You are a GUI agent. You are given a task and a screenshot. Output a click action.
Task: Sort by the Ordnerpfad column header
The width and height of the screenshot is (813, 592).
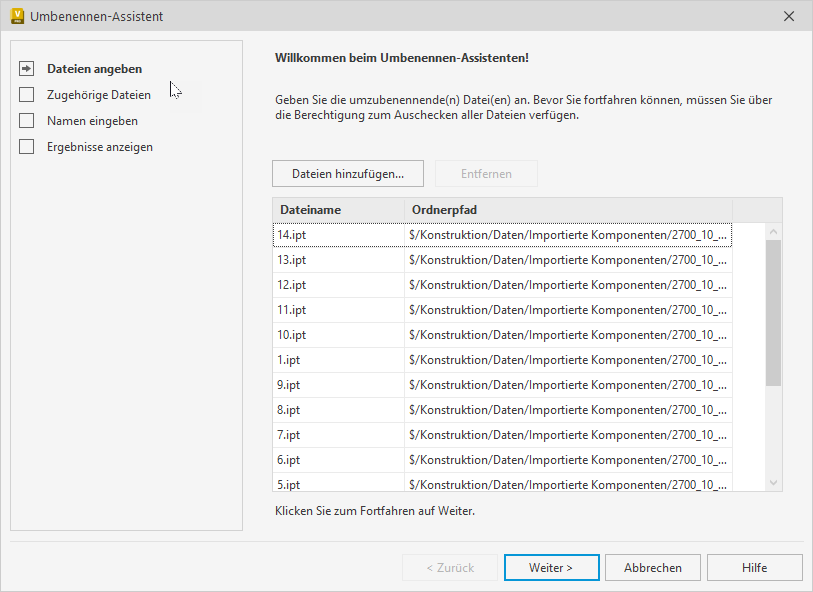click(567, 210)
